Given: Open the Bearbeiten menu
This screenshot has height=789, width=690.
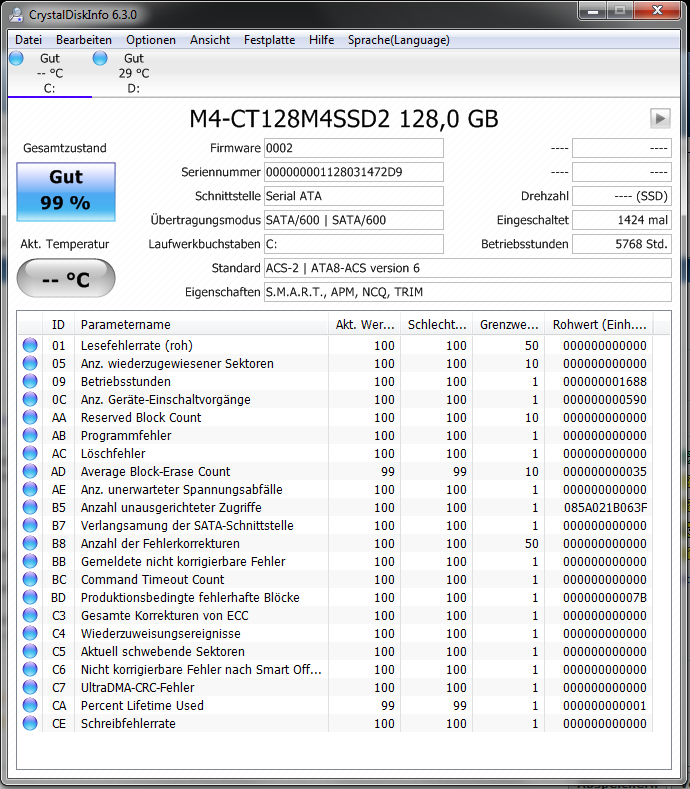Looking at the screenshot, I should click(84, 40).
